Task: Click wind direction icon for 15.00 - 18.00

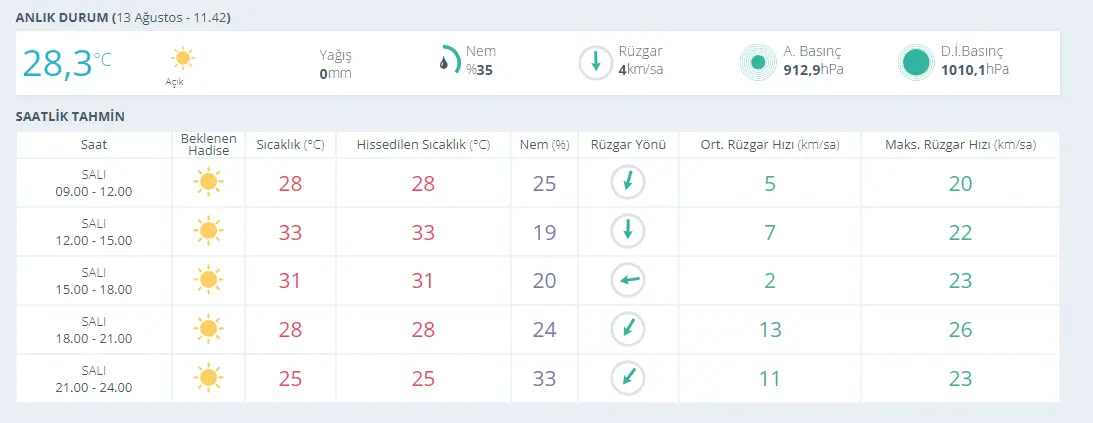Action: point(628,280)
